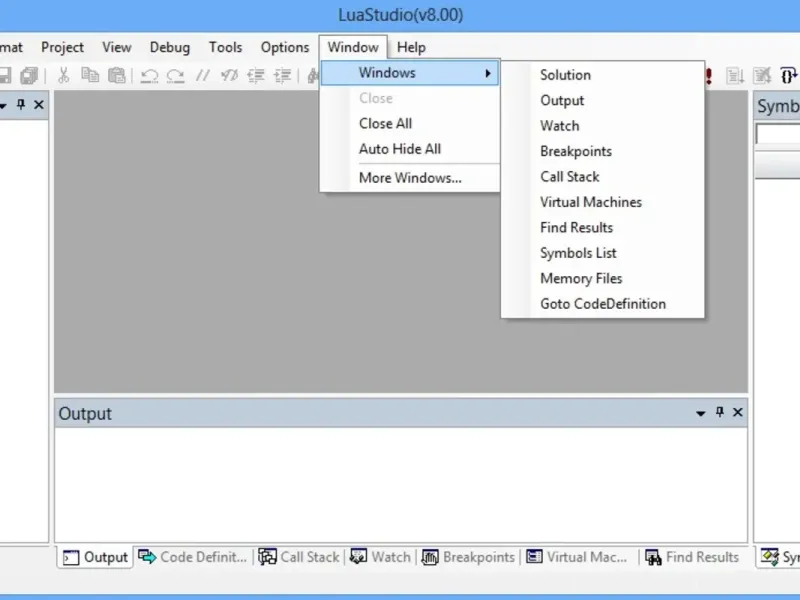Pin the Output panel with pushpin
Screen dimensions: 800x600
tap(719, 412)
